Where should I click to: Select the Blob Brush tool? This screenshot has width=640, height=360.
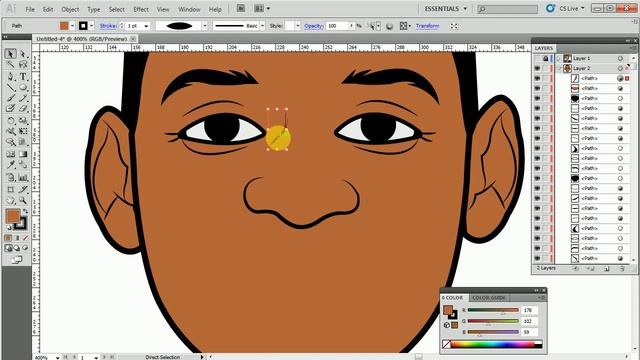coord(11,109)
